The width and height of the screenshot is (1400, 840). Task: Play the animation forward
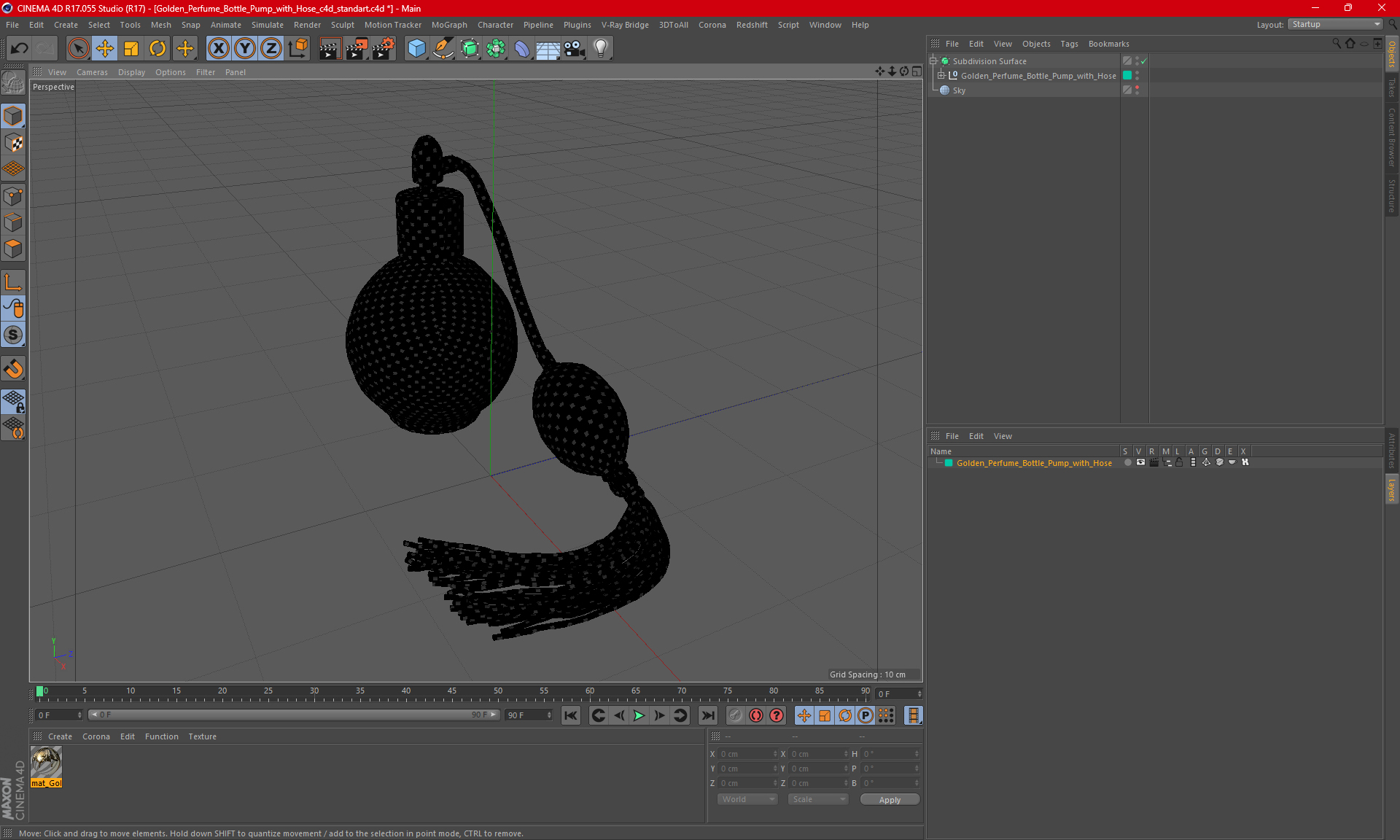[639, 715]
